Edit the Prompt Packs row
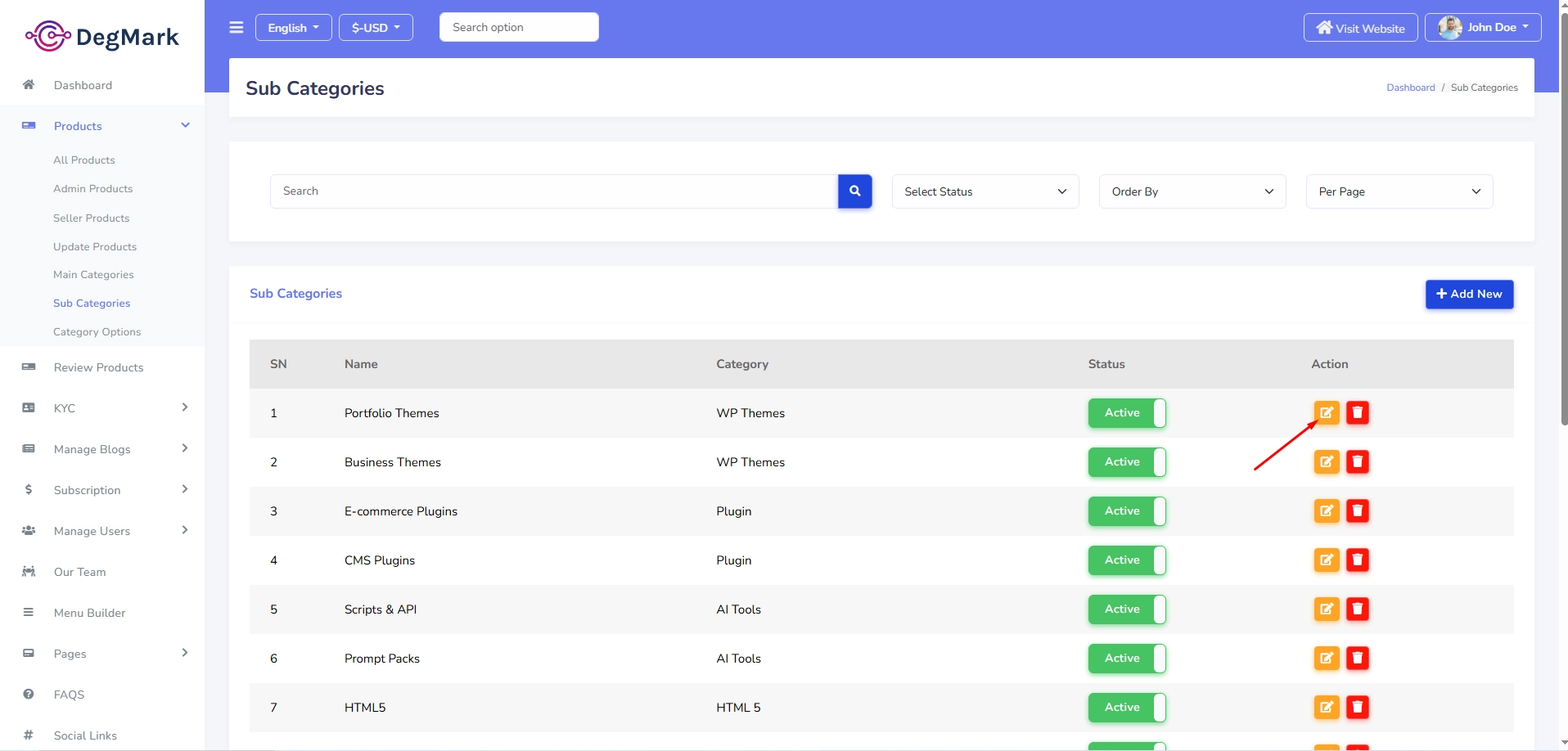Image resolution: width=1568 pixels, height=751 pixels. pos(1326,658)
